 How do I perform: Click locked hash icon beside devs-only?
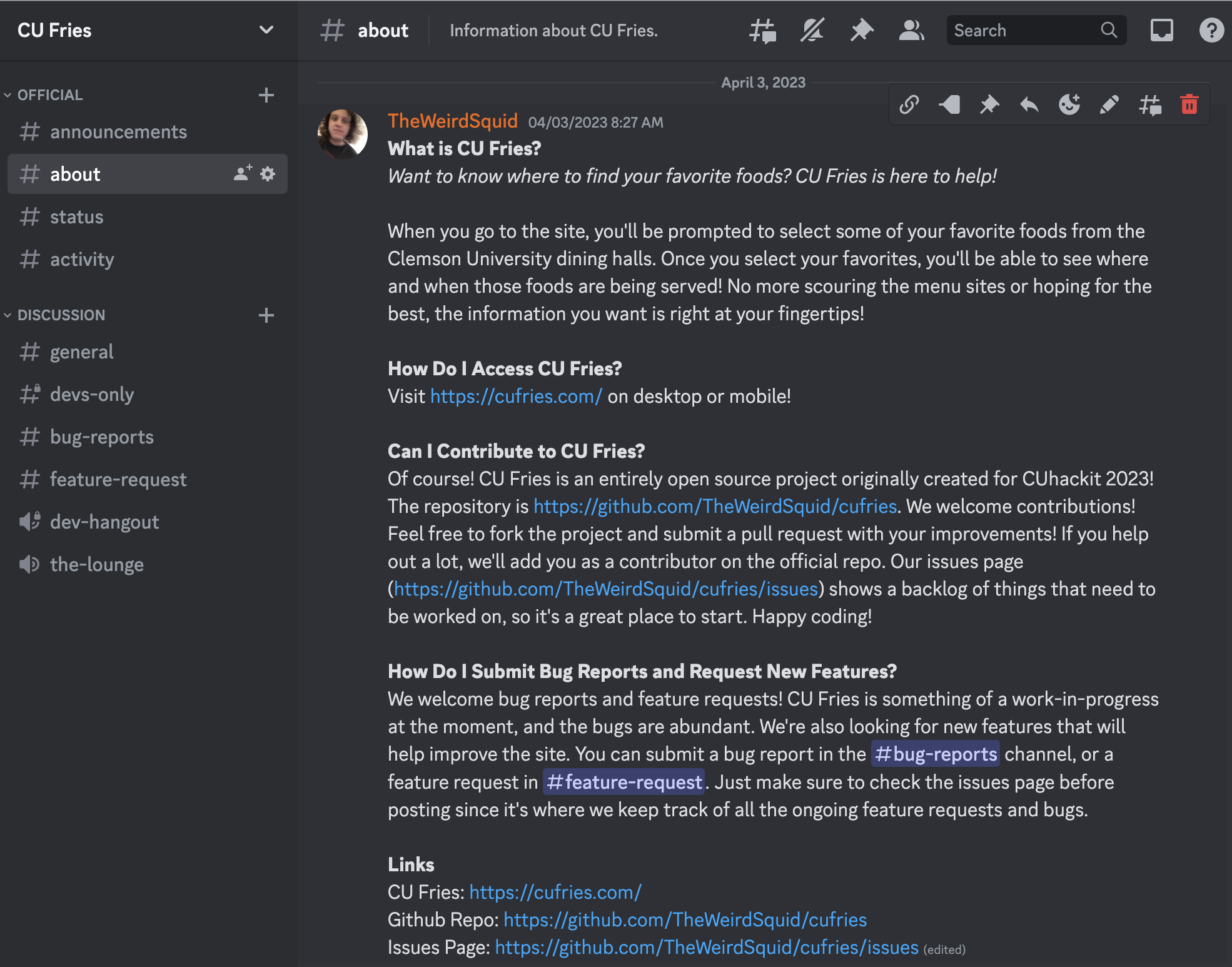coord(29,394)
